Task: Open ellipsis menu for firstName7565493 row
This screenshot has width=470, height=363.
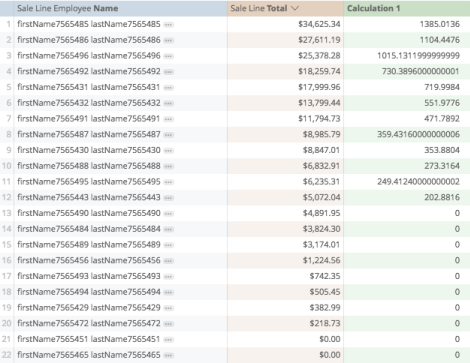Action: (169, 276)
